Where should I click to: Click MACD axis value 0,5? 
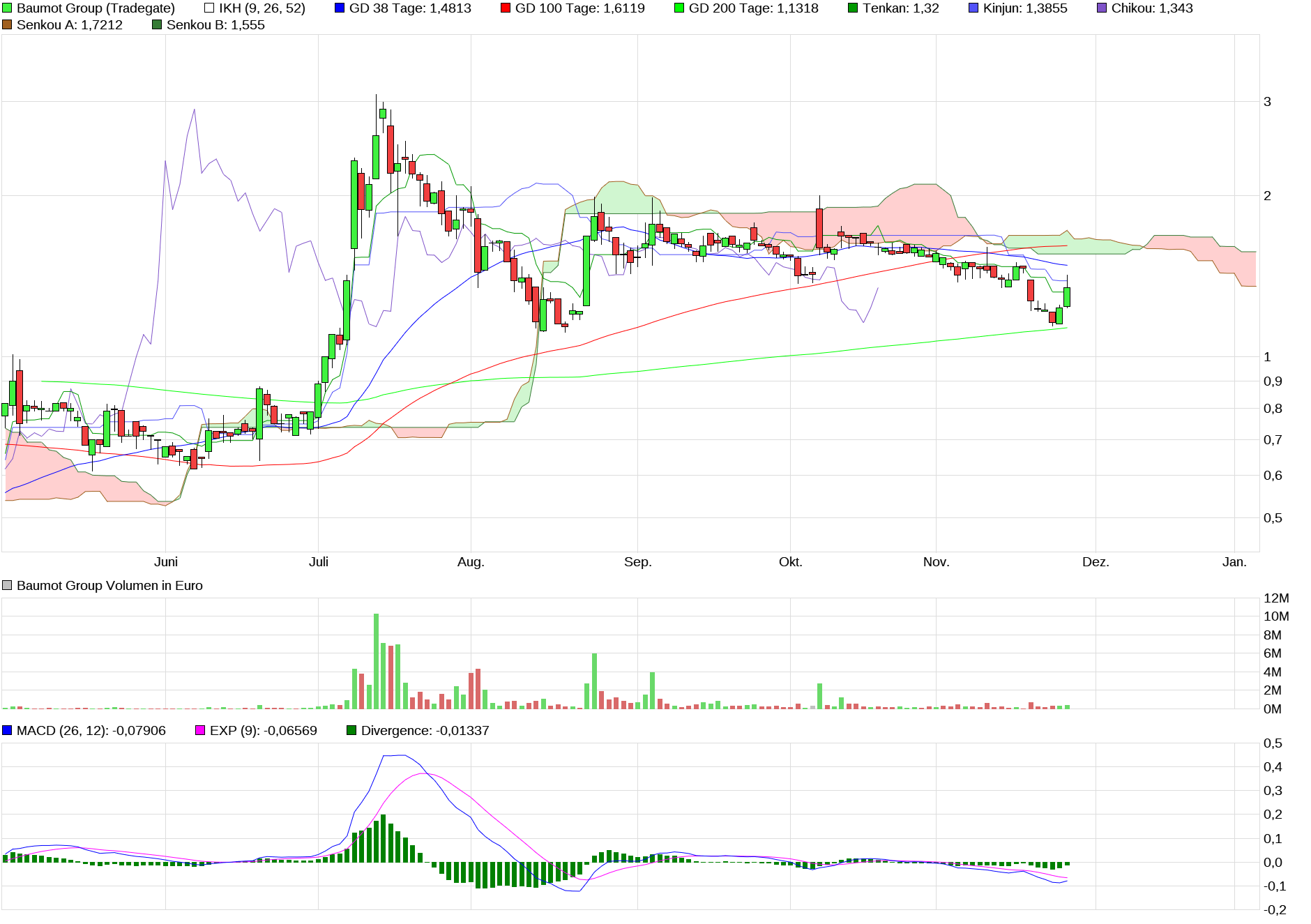pos(1273,743)
